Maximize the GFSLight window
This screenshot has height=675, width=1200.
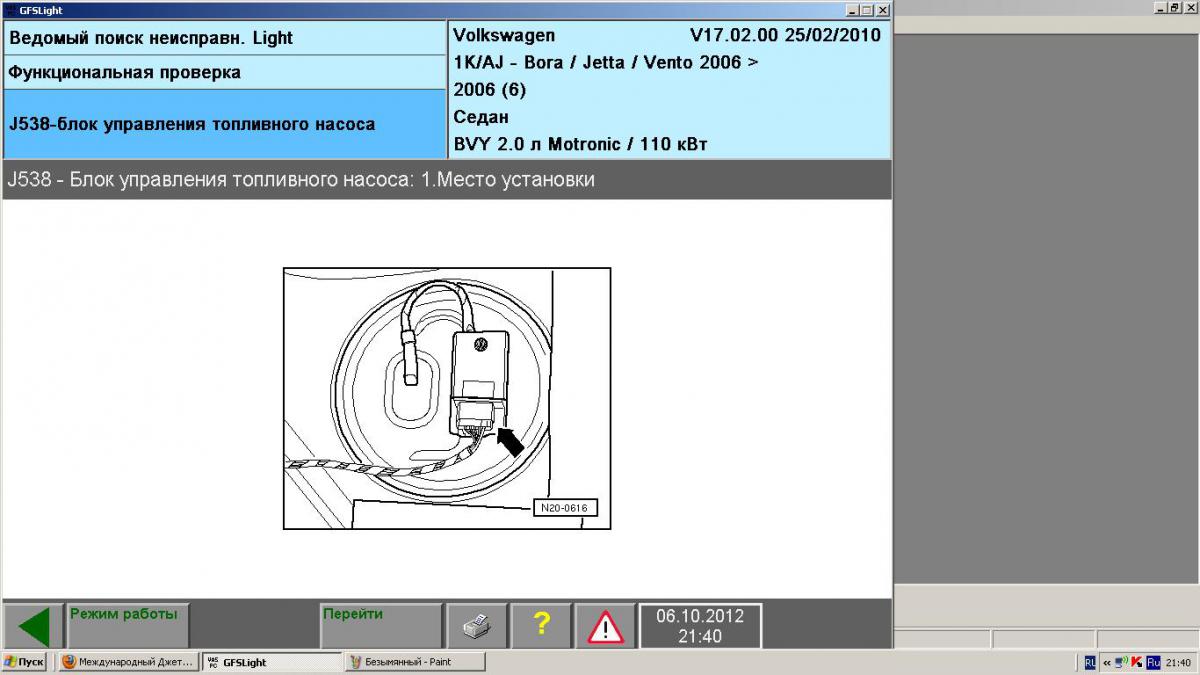pyautogui.click(x=866, y=10)
